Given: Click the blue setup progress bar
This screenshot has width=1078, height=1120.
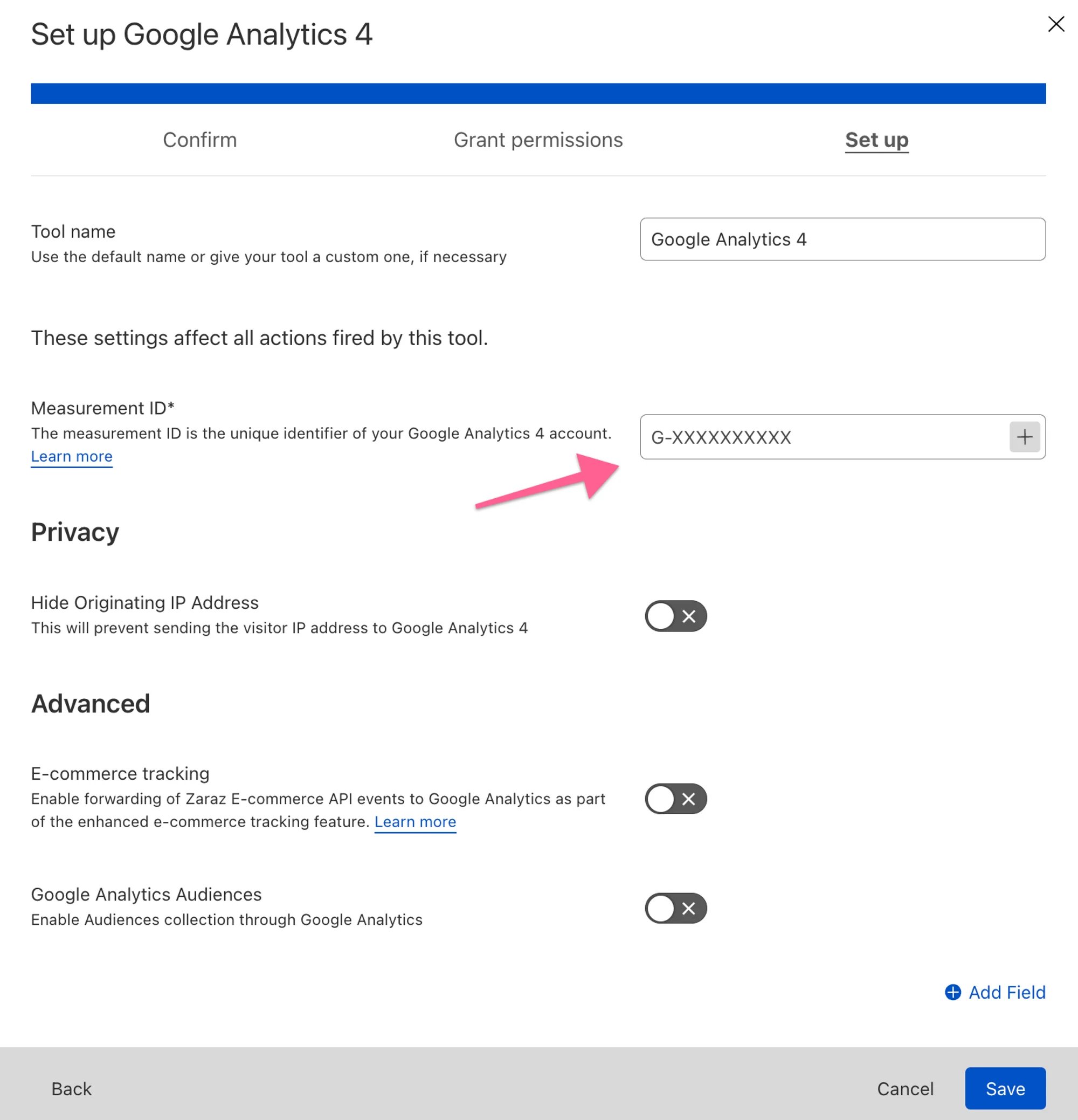Looking at the screenshot, I should point(537,94).
